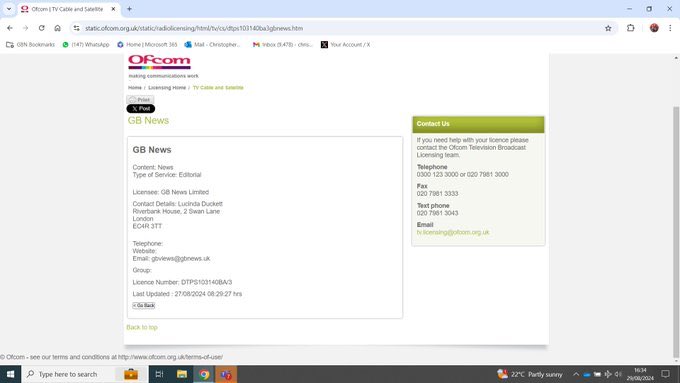The width and height of the screenshot is (680, 383).
Task: Open the Chrome profile avatar
Action: coord(654,28)
